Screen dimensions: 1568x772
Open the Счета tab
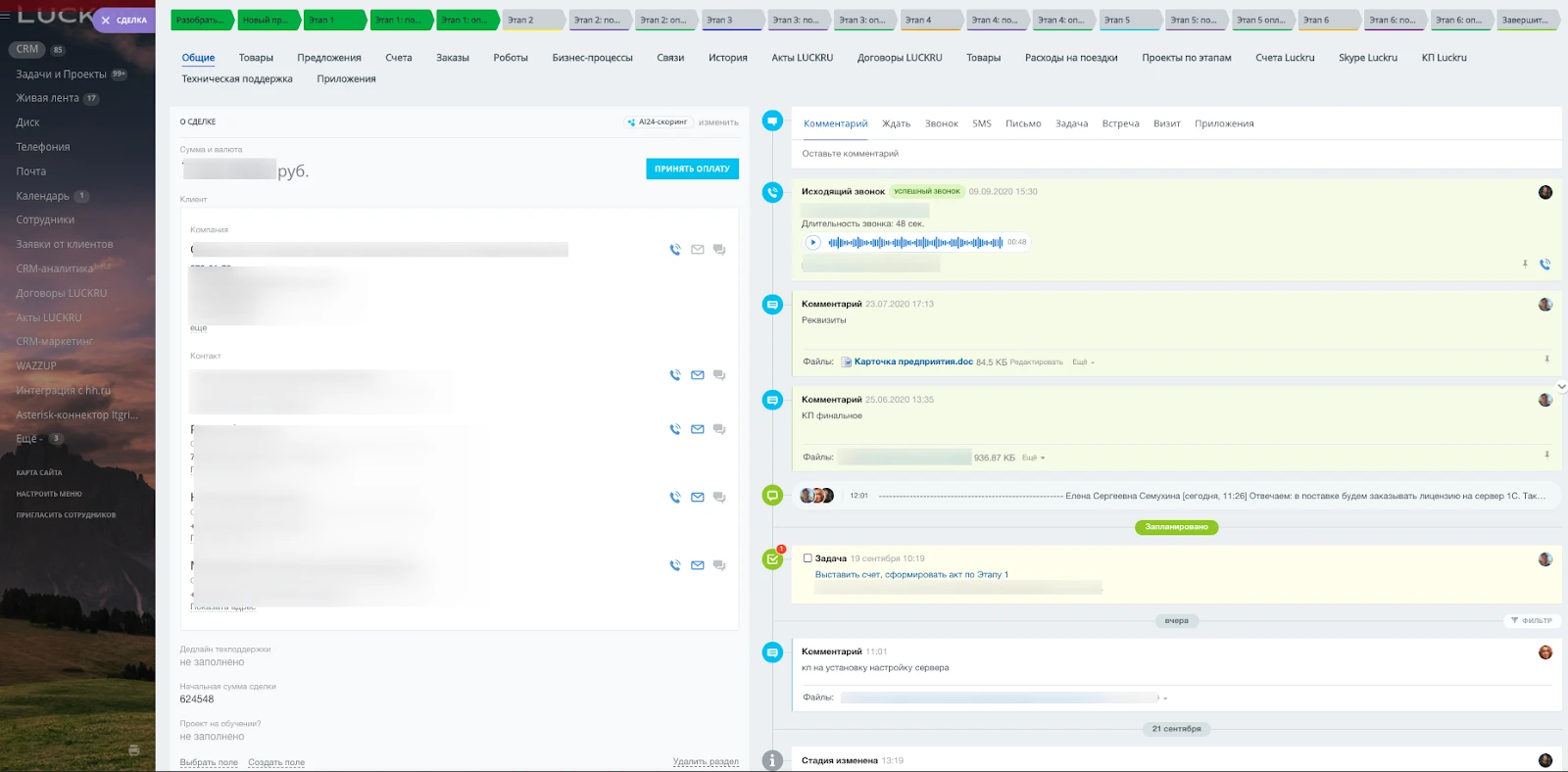click(398, 58)
